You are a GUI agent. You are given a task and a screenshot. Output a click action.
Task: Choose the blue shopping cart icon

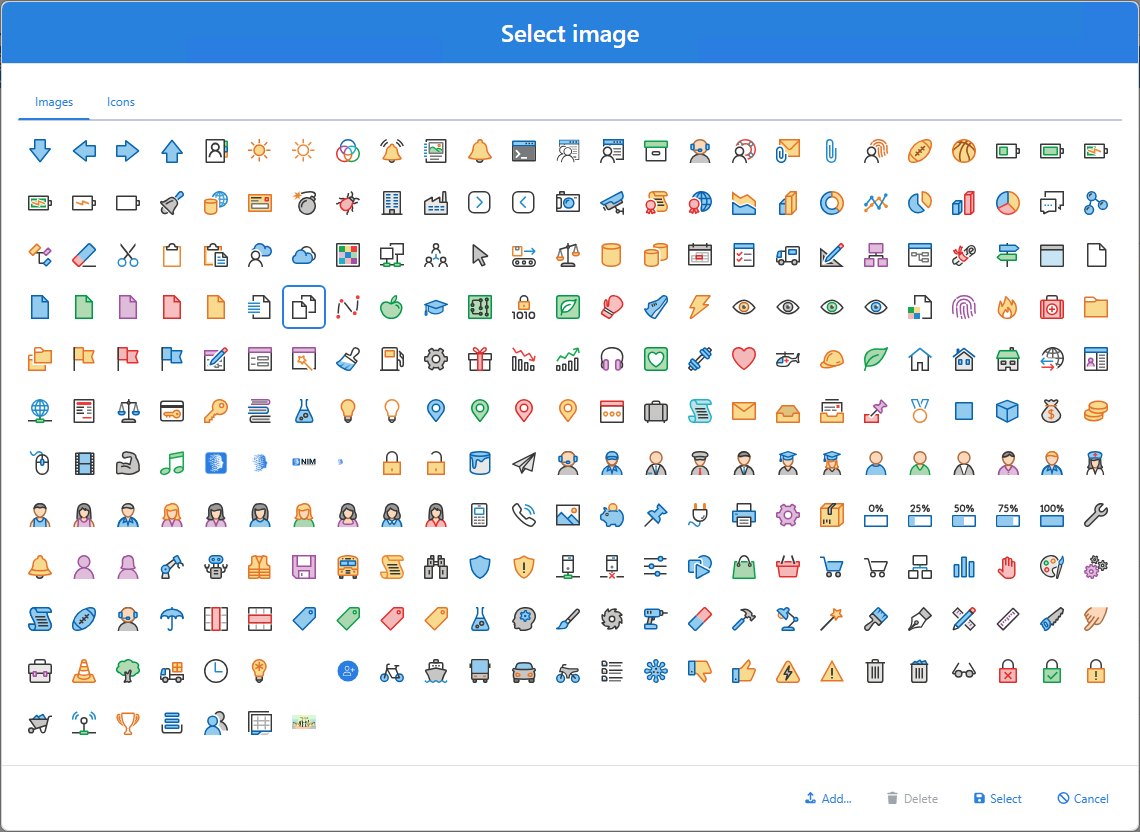831,567
